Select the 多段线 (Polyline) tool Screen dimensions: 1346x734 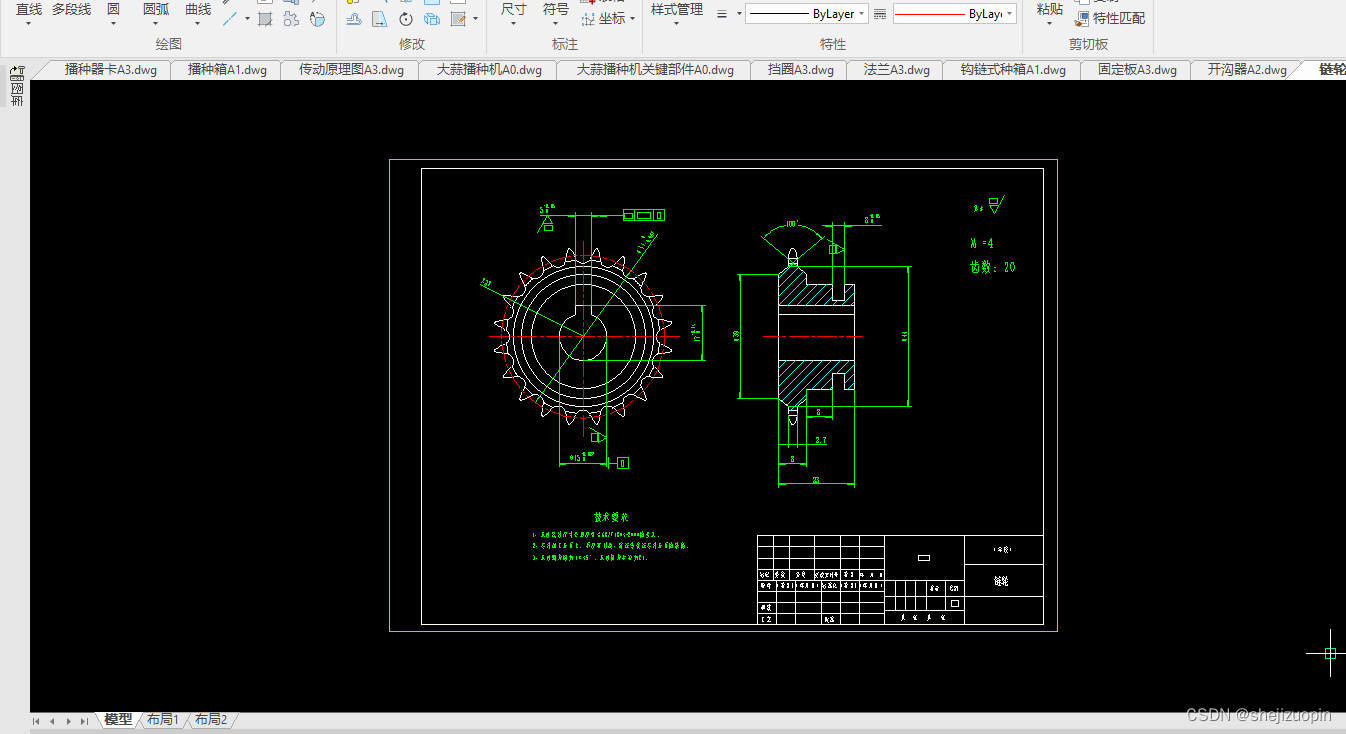click(71, 9)
